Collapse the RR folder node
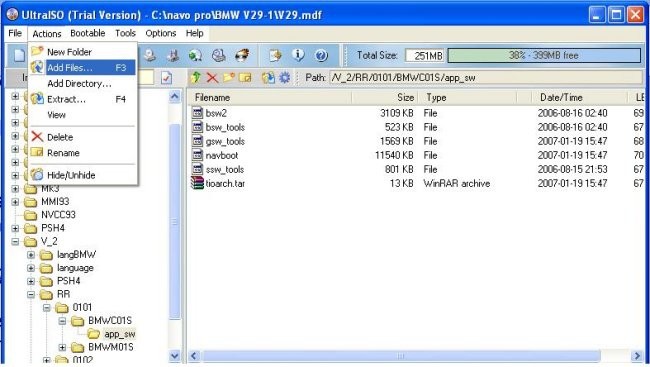This screenshot has width=650, height=367. click(31, 295)
